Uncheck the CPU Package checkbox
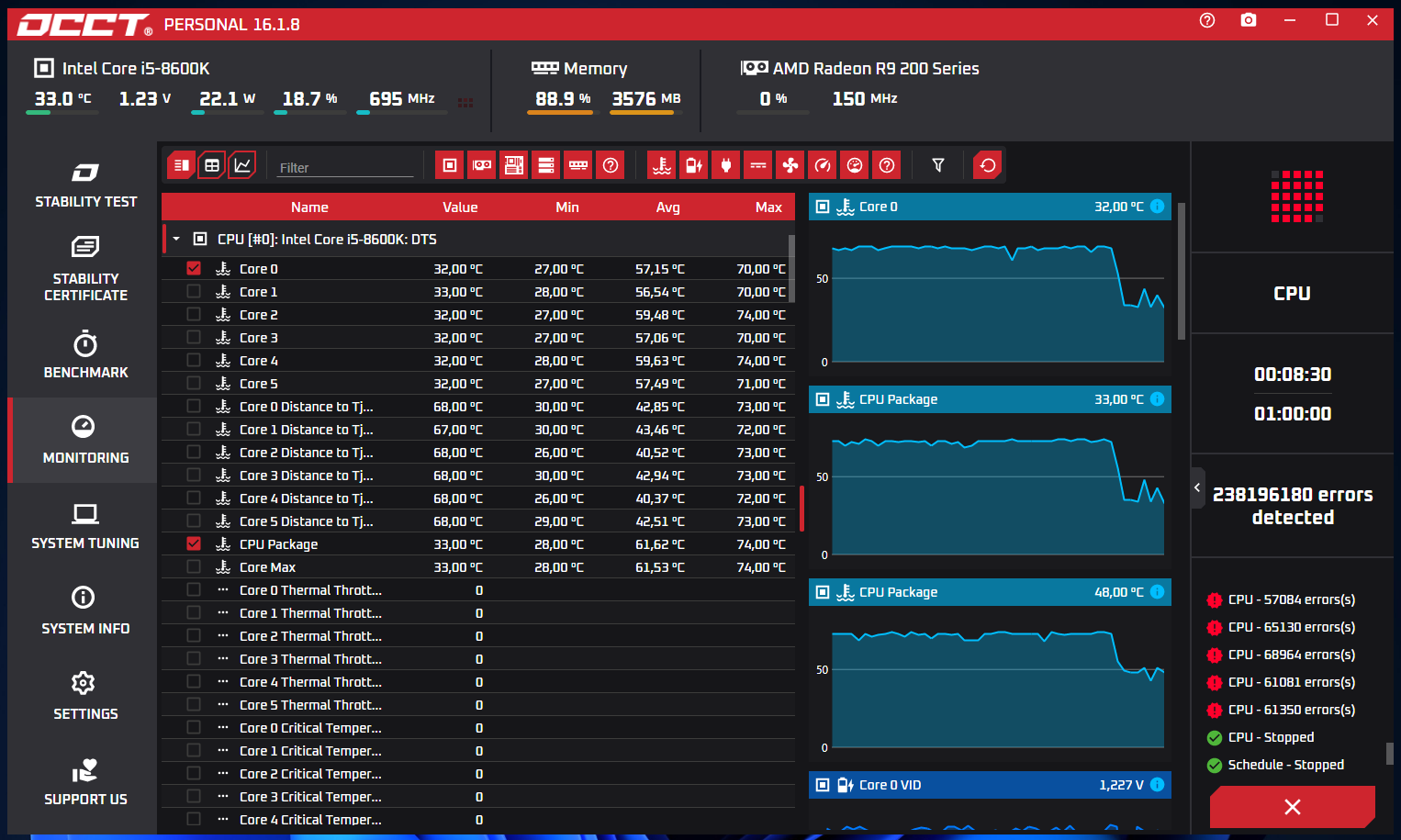The image size is (1401, 840). pos(194,544)
